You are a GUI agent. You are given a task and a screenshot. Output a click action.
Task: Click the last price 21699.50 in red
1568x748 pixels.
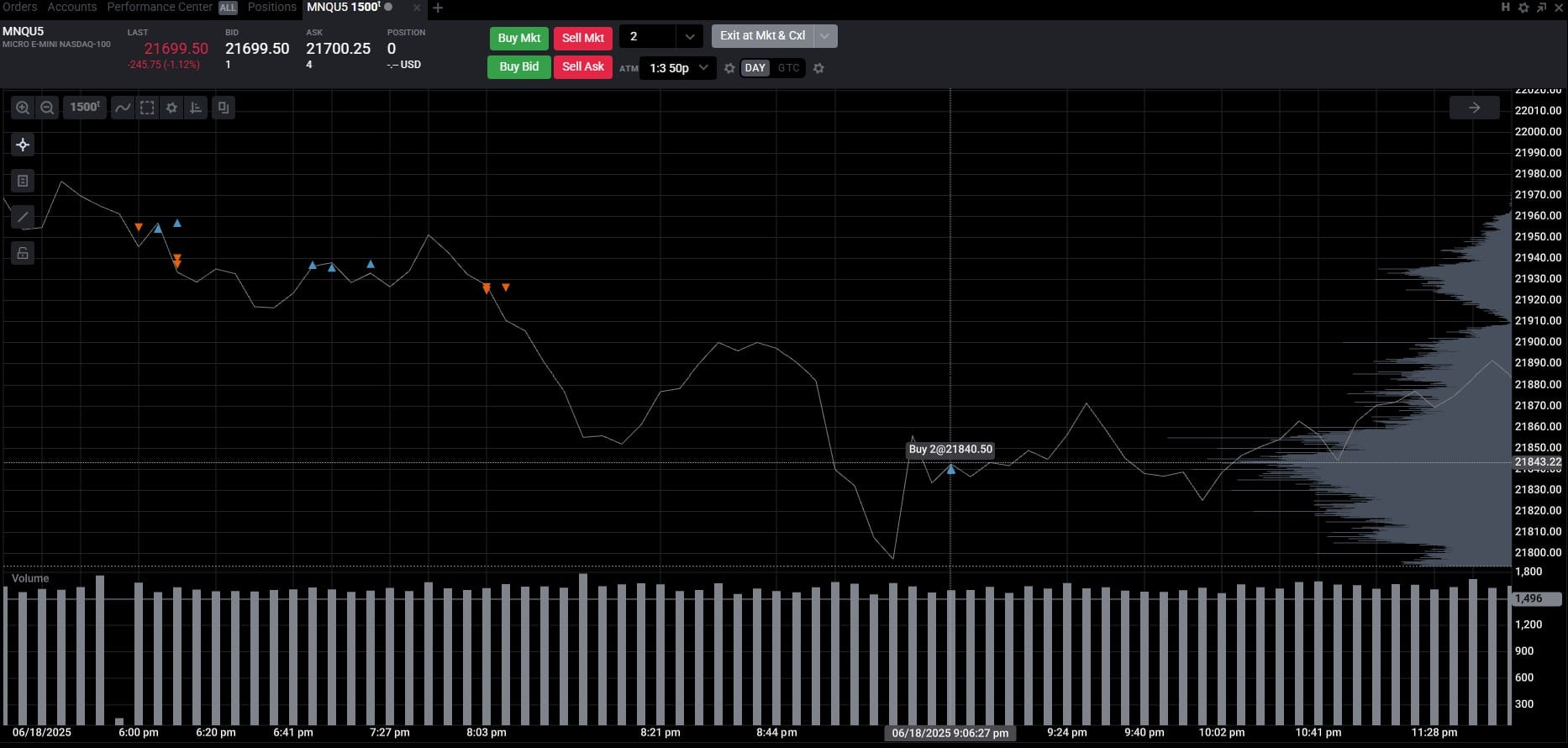tap(176, 49)
